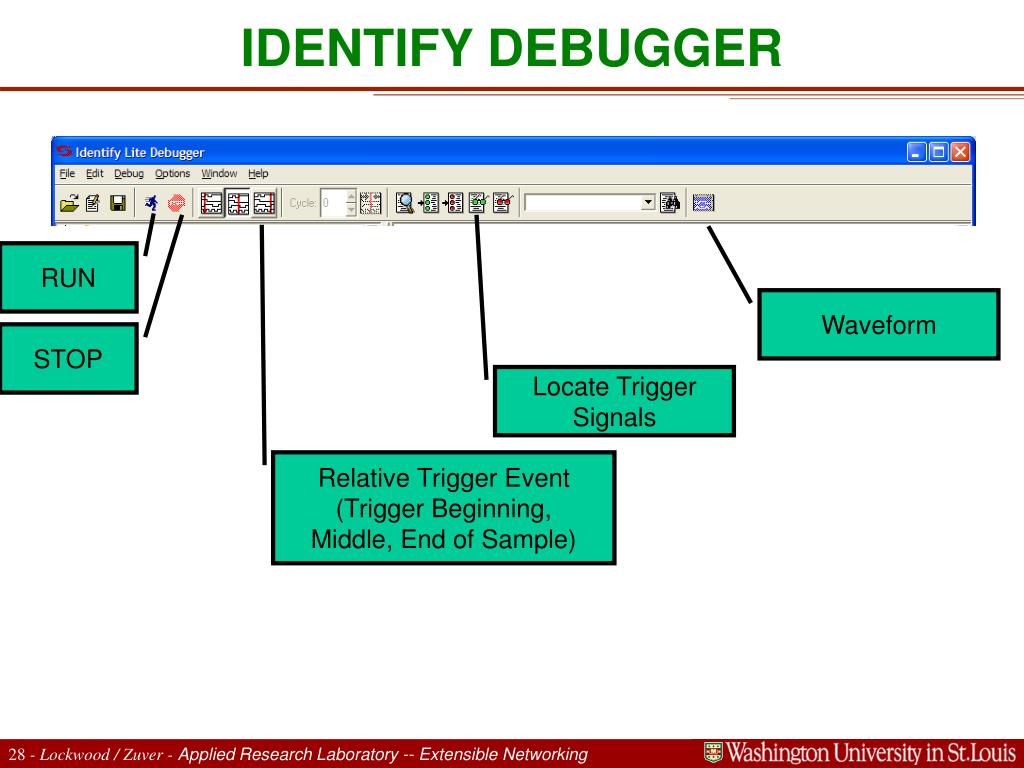Select trigger at end of sample
The height and width of the screenshot is (768, 1024).
(x=264, y=203)
